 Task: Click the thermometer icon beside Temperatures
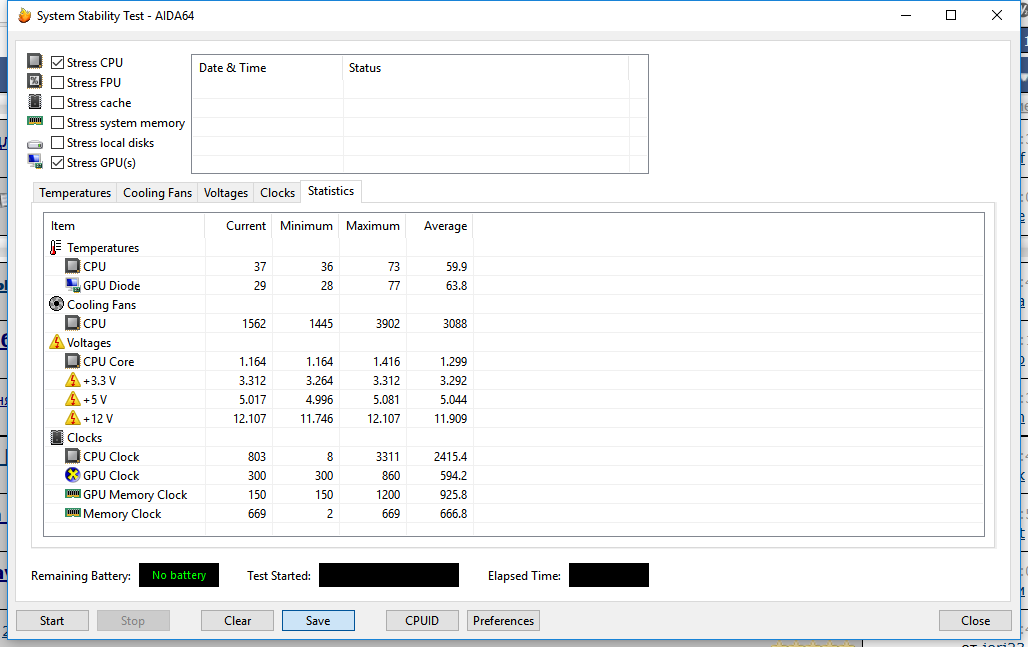pyautogui.click(x=56, y=248)
